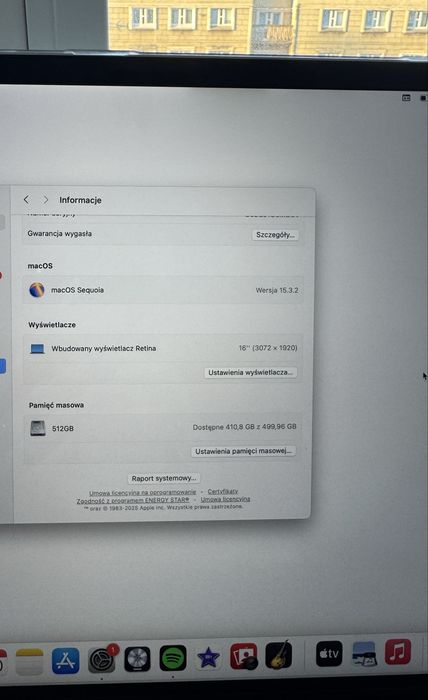Launch Spotify from the Dock
Screen dimensions: 428x700
pyautogui.click(x=173, y=658)
